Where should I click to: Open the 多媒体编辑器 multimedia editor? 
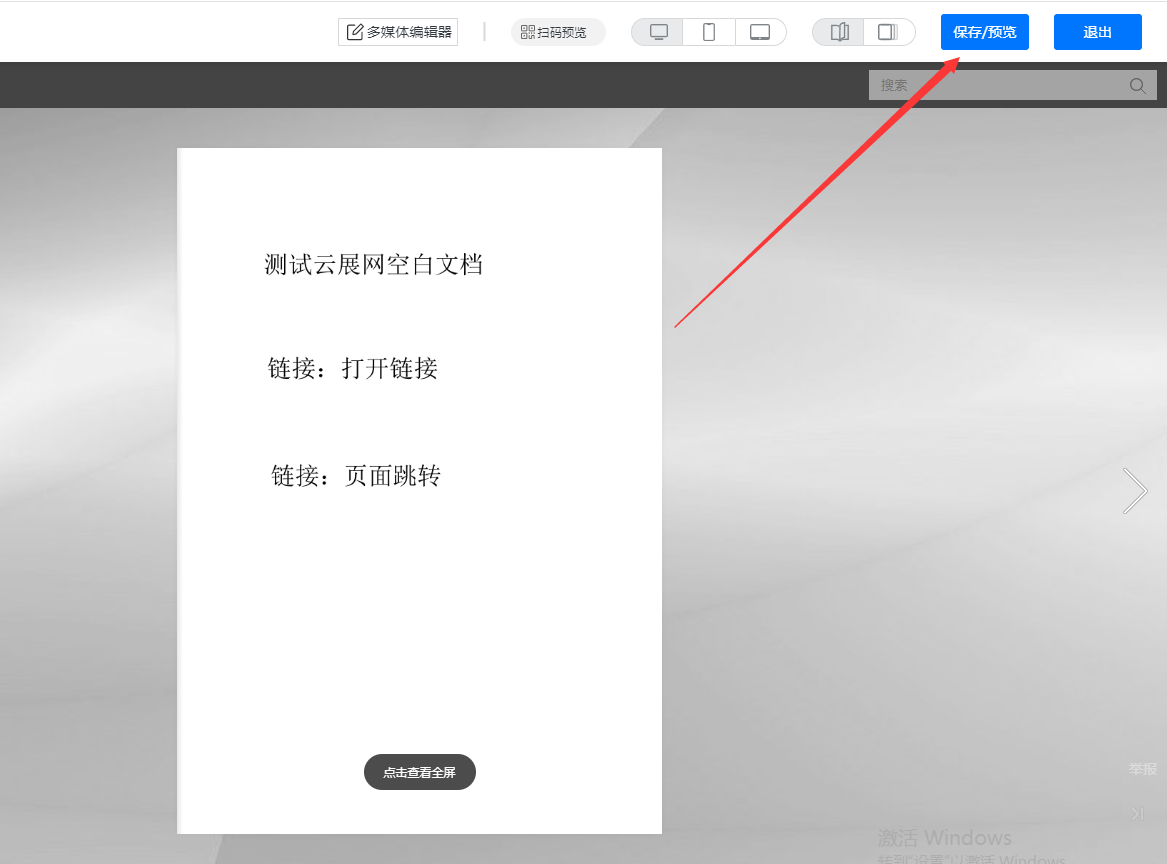(x=398, y=32)
